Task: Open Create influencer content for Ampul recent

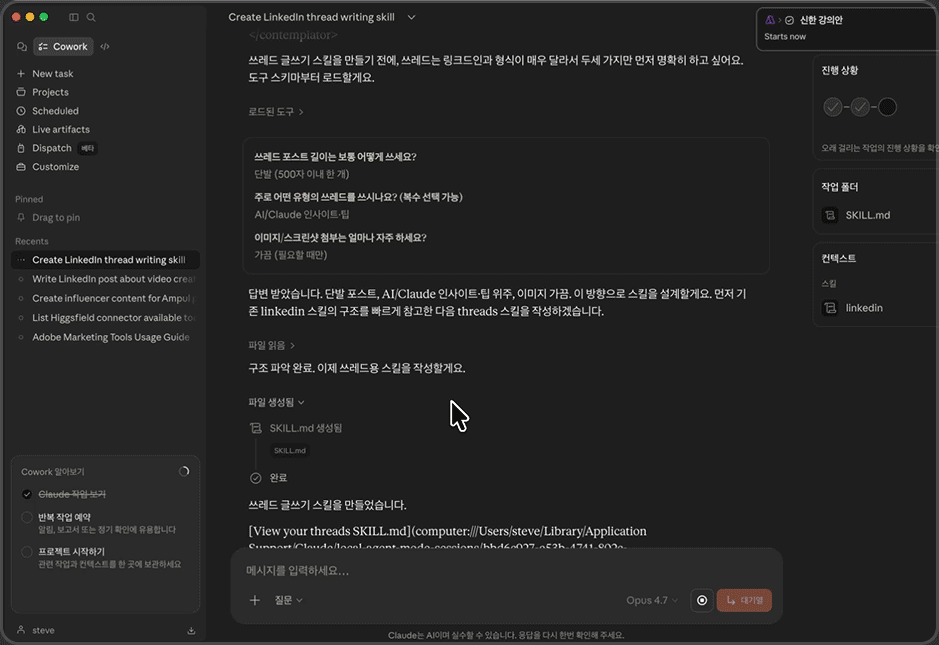Action: coord(105,298)
